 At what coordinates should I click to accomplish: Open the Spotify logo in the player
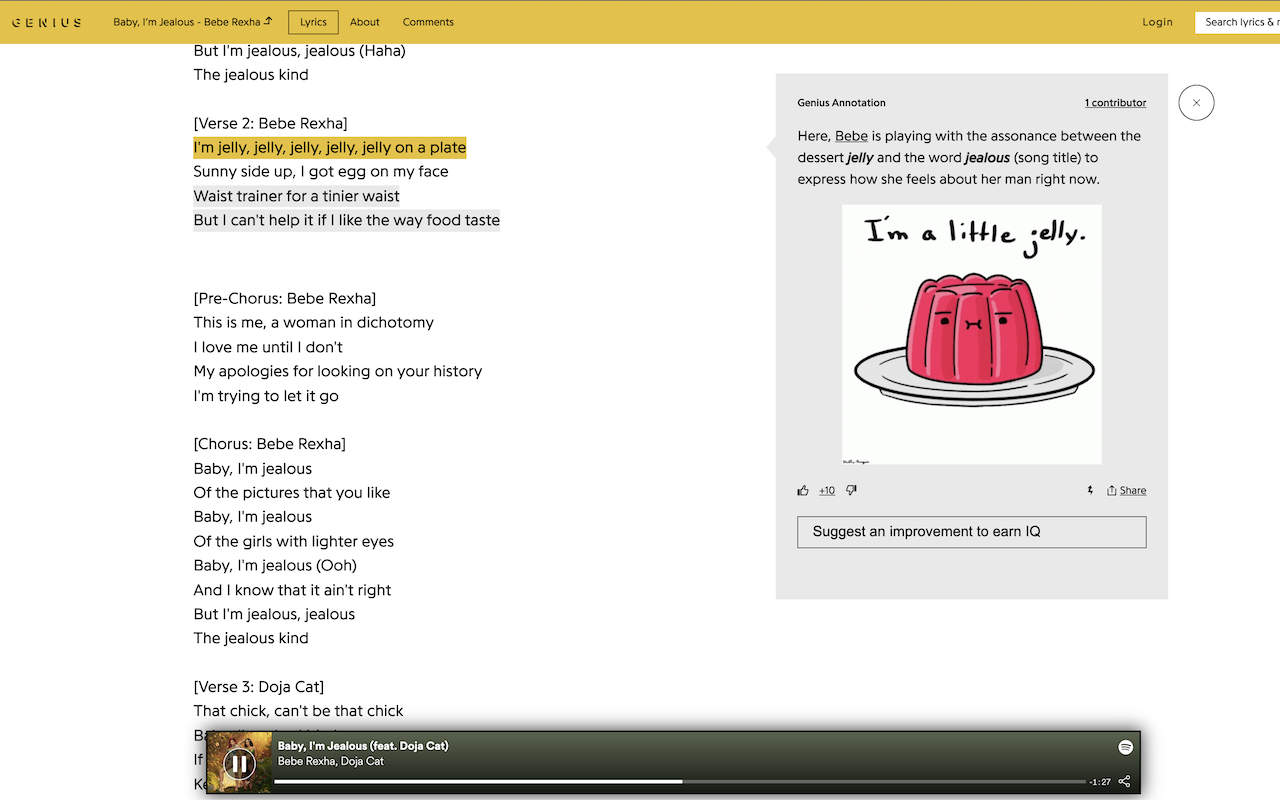[x=1125, y=747]
